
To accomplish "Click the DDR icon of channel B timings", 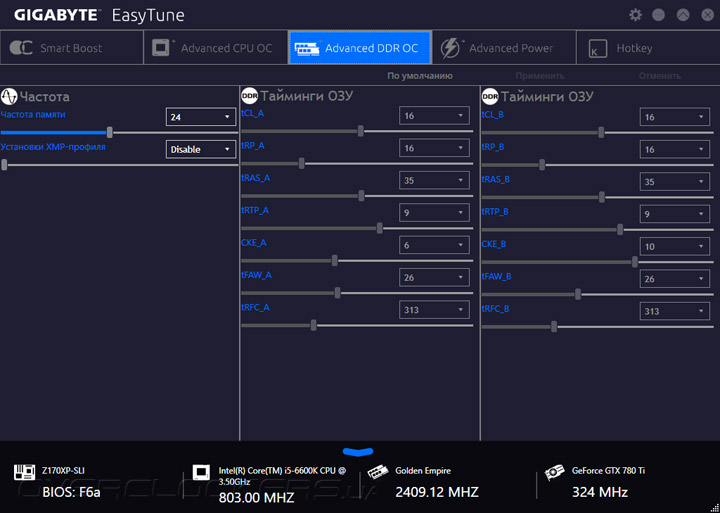I will coord(490,96).
